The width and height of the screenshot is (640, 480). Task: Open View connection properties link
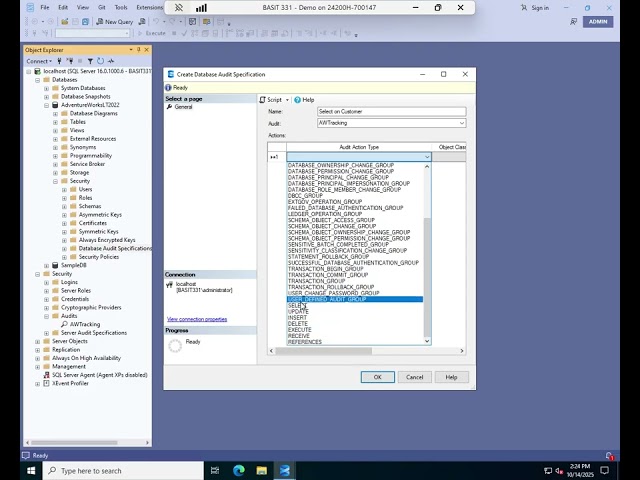pyautogui.click(x=197, y=319)
